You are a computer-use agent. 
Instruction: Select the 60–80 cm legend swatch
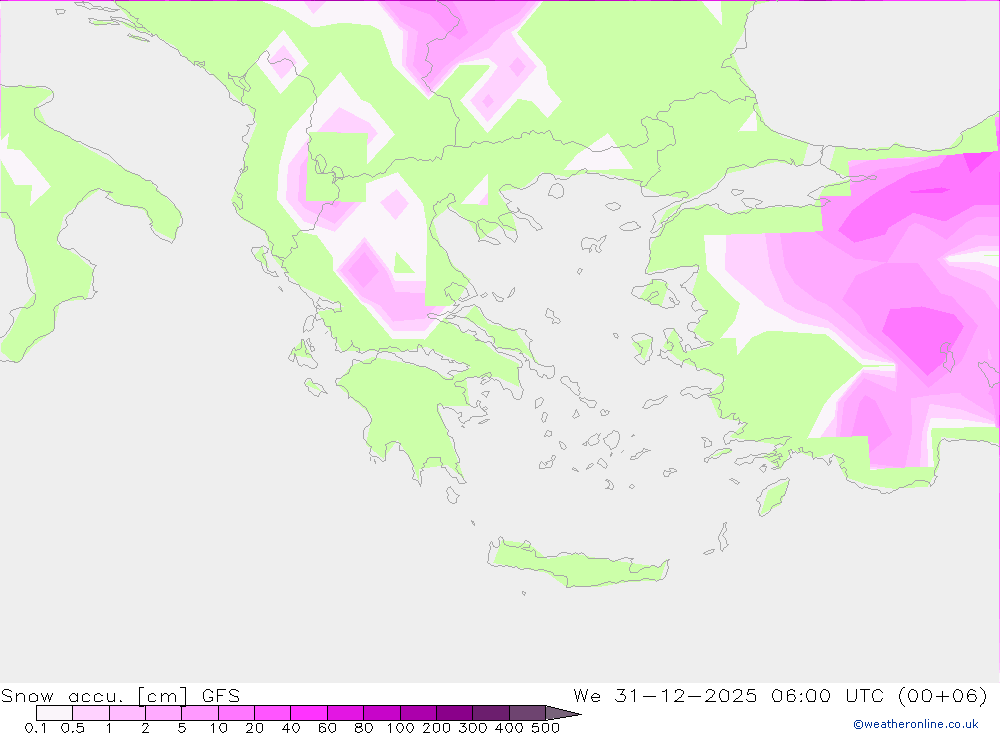[346, 713]
